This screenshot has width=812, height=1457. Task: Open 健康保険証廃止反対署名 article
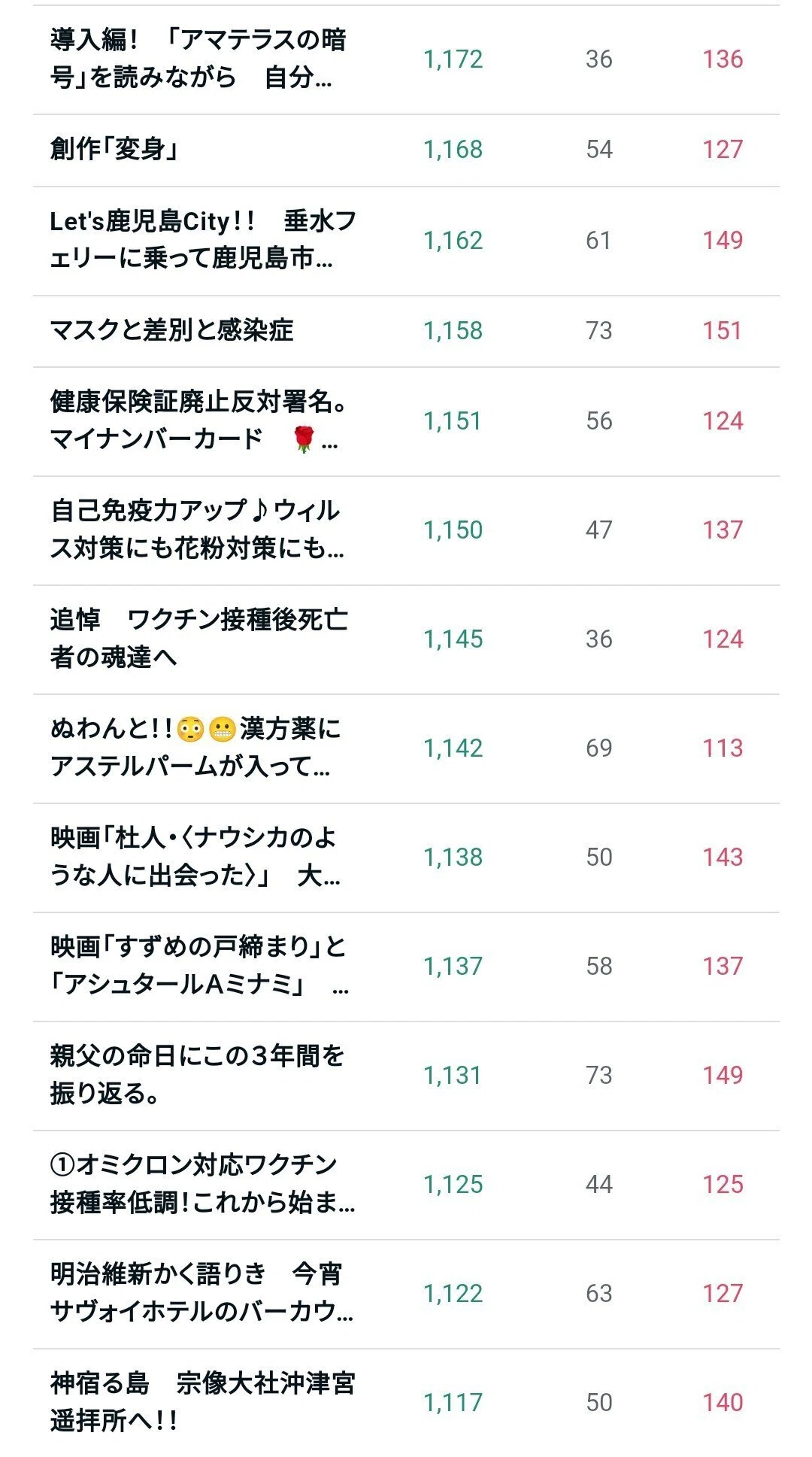pos(200,420)
